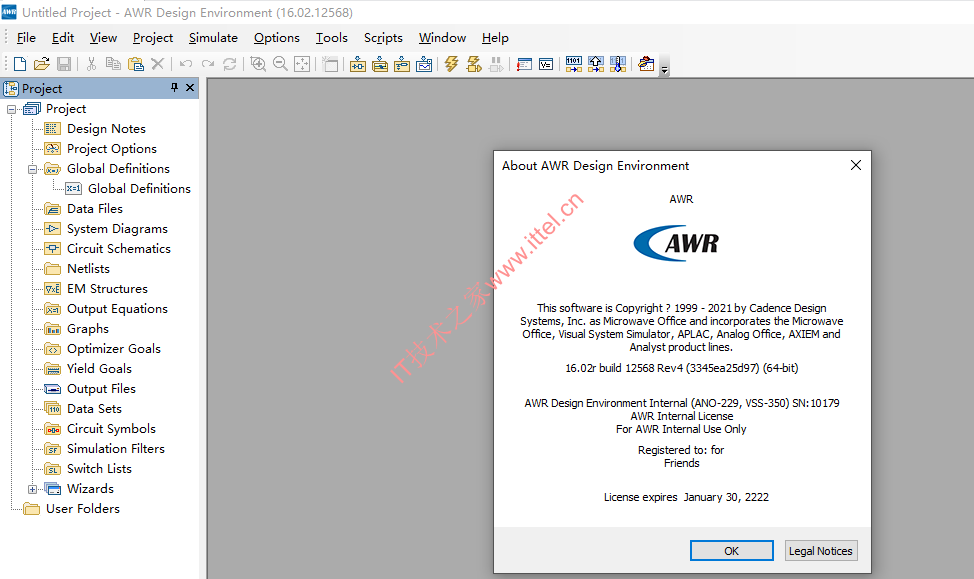Click the Paste clipboard icon
This screenshot has width=974, height=579.
point(135,64)
